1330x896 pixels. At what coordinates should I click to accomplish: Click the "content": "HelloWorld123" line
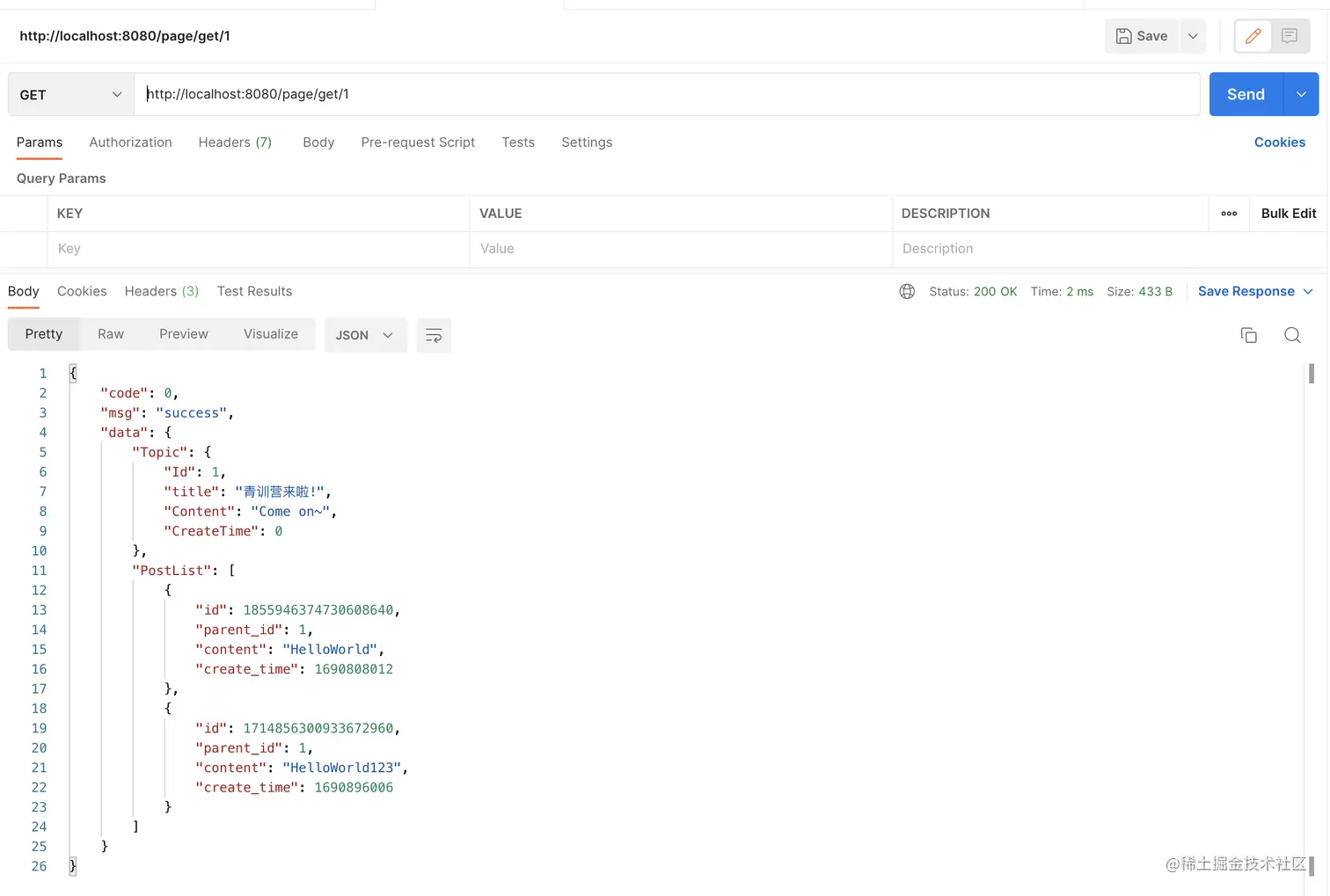(x=302, y=768)
